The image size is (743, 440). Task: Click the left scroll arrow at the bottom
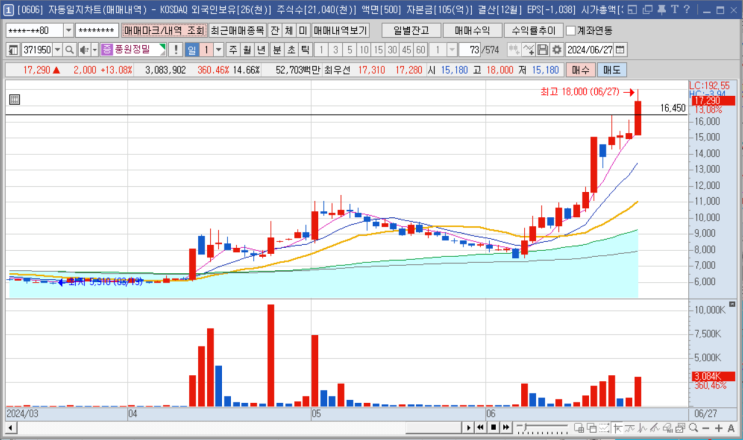pos(11,428)
